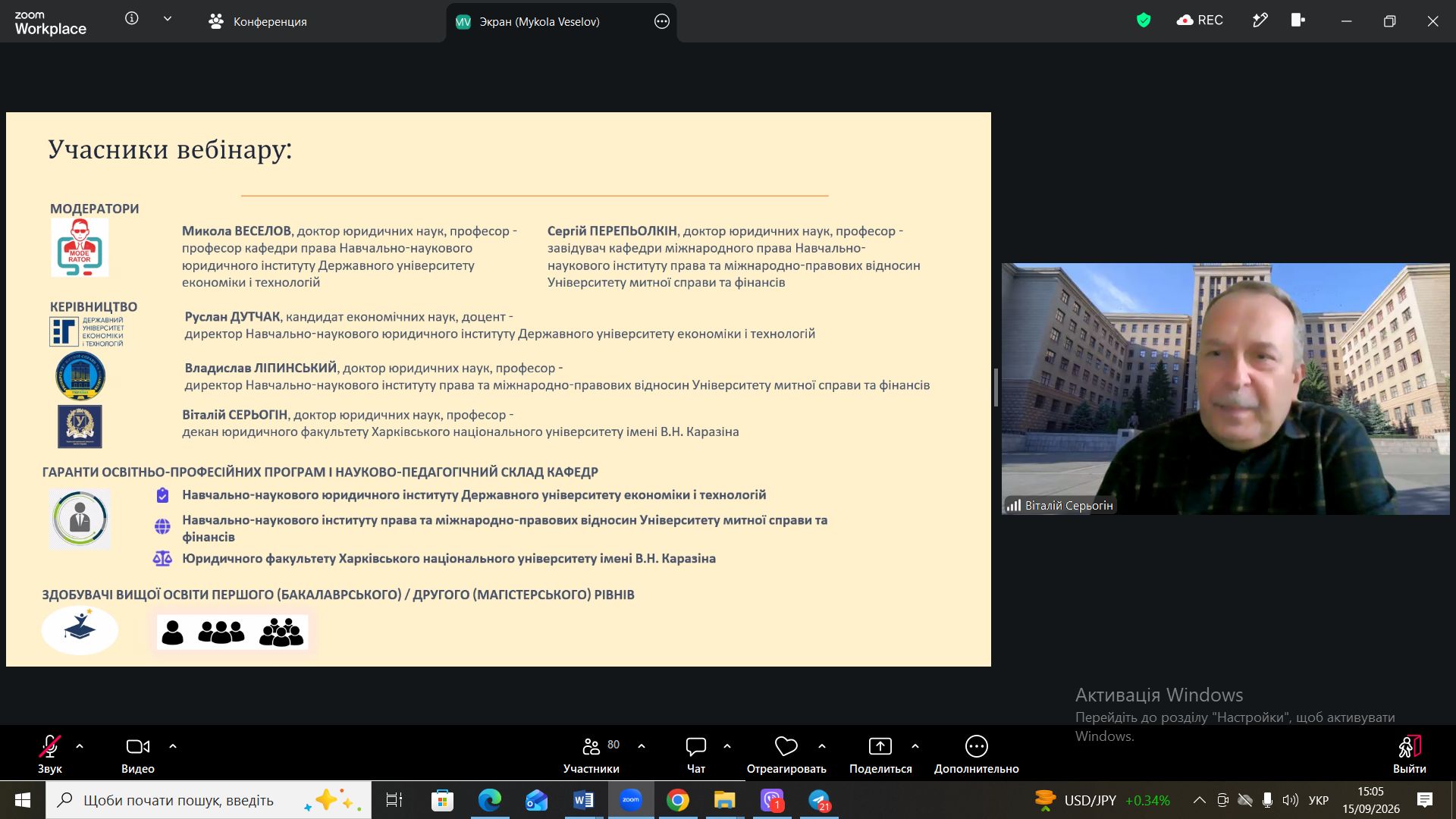Image resolution: width=1456 pixels, height=819 pixels.
Task: Open the cloud REC recording indicator
Action: (1200, 20)
